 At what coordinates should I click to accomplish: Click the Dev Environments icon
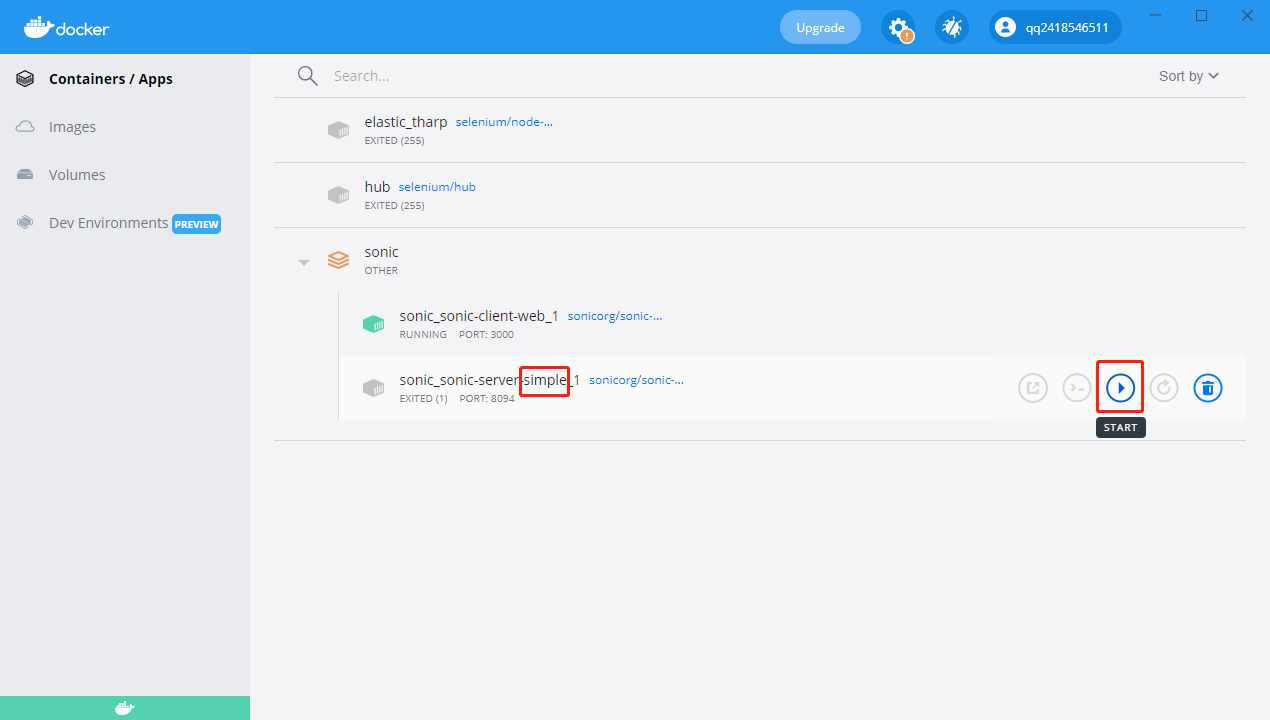click(x=25, y=223)
